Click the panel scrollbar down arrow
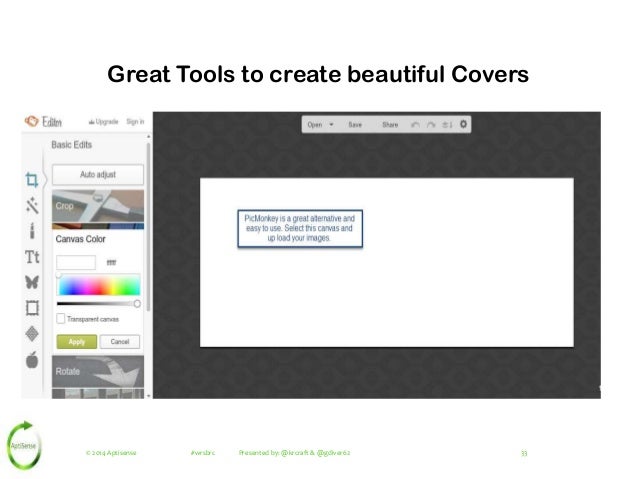The width and height of the screenshot is (638, 479). tap(149, 395)
